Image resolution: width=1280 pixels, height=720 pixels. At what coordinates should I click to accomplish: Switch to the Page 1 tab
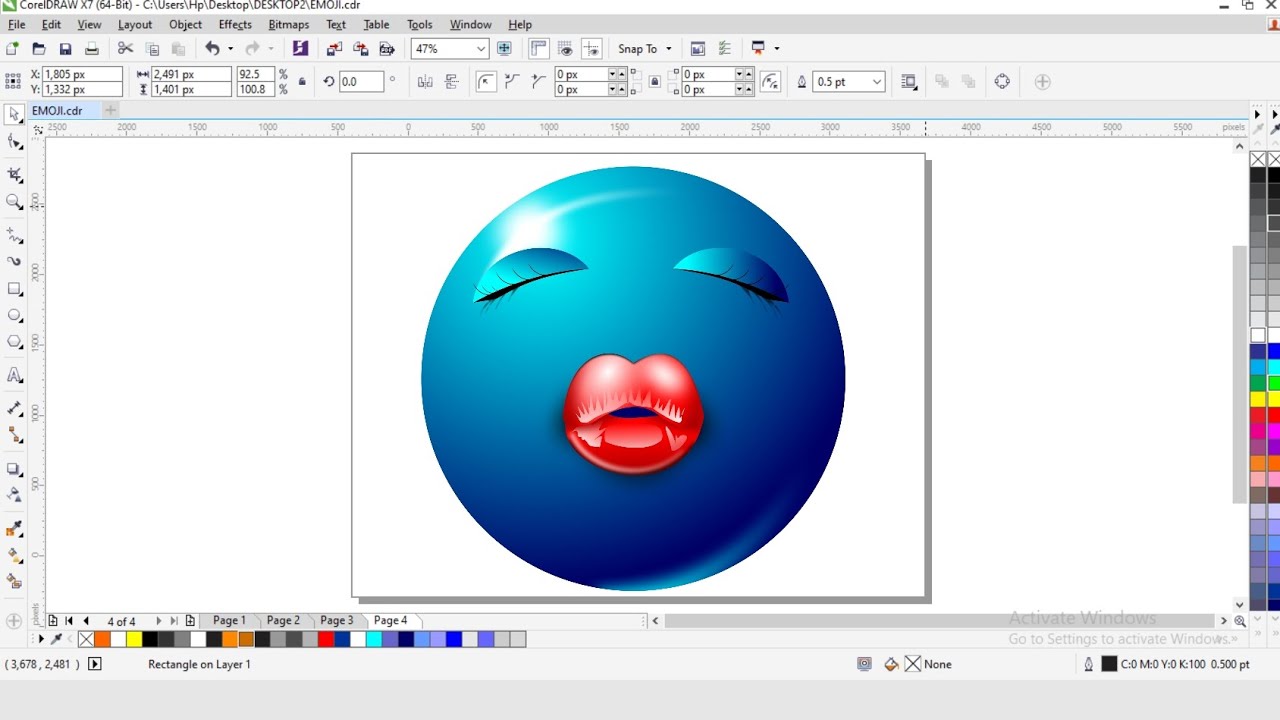tap(229, 621)
